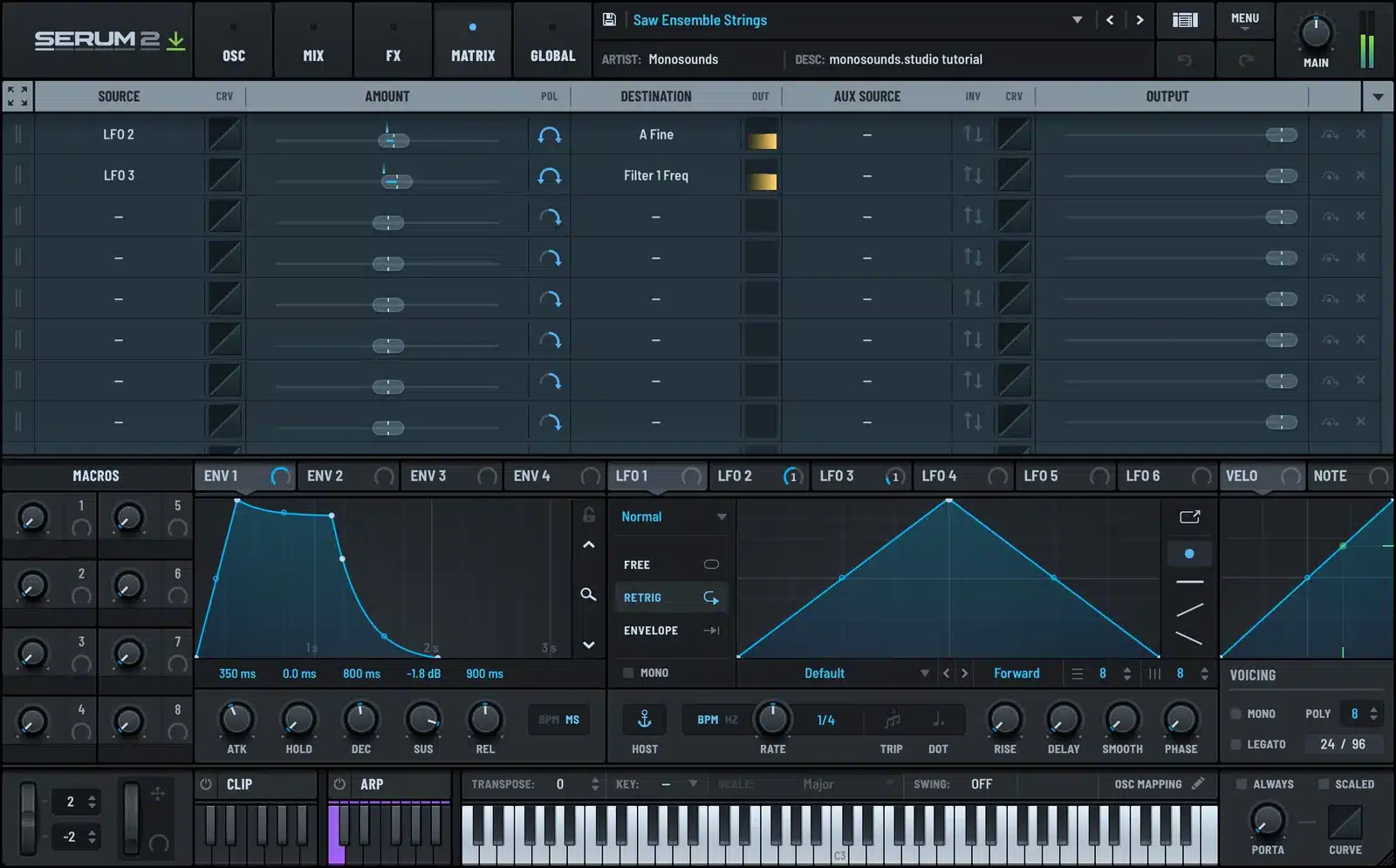
Task: Toggle the ARP power button
Action: pyautogui.click(x=339, y=784)
